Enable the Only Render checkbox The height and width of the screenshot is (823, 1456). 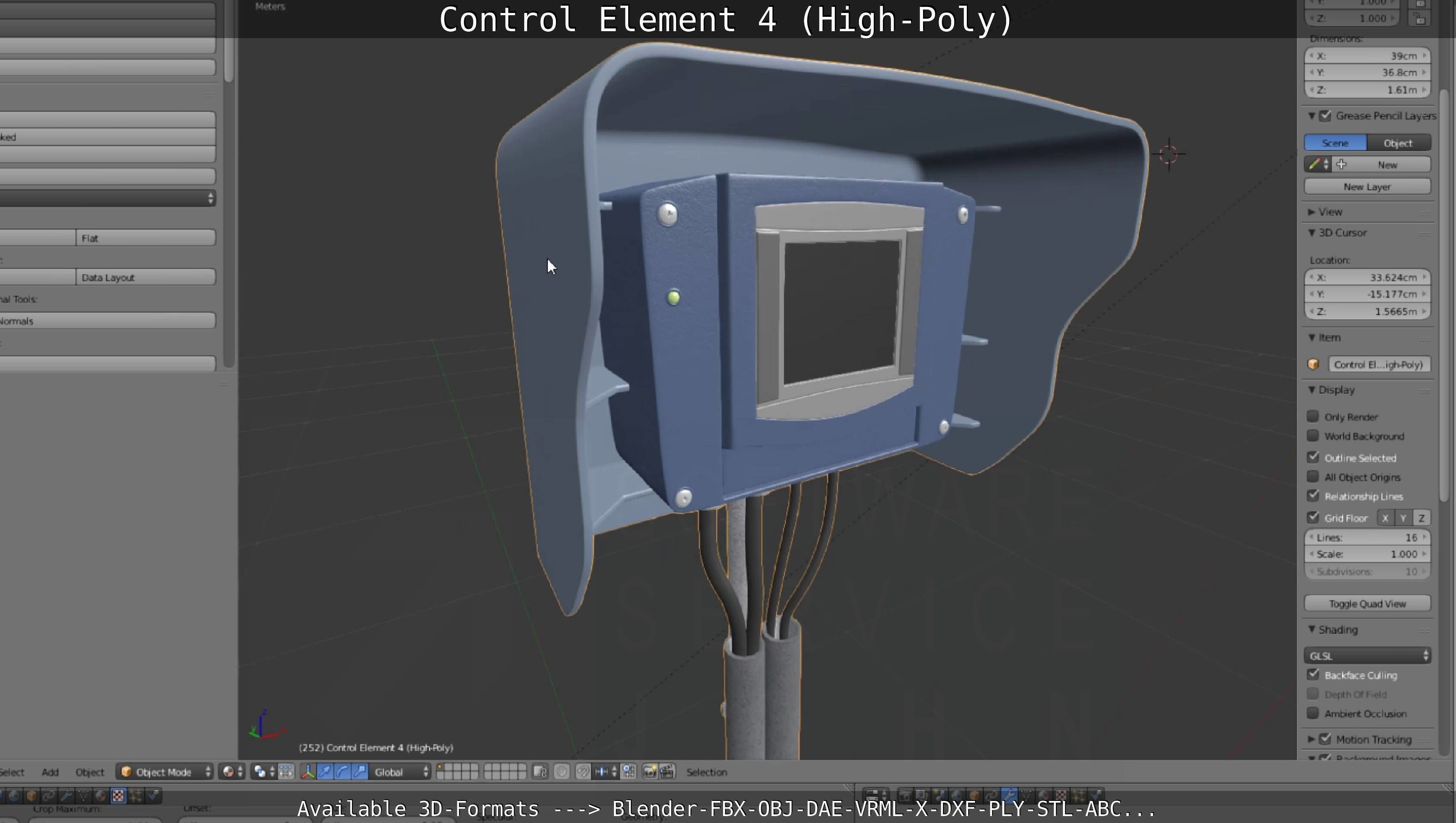click(1313, 416)
